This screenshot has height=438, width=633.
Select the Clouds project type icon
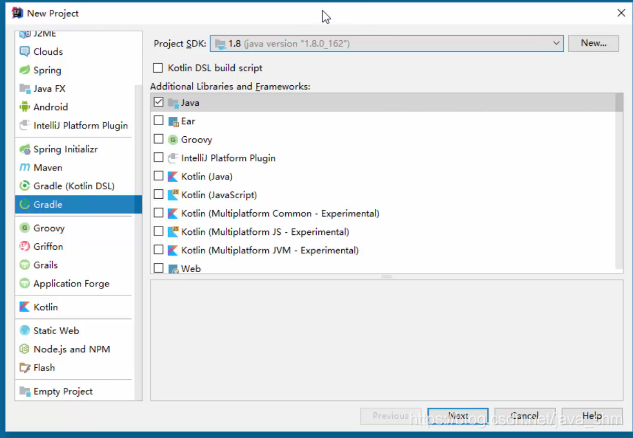click(25, 52)
